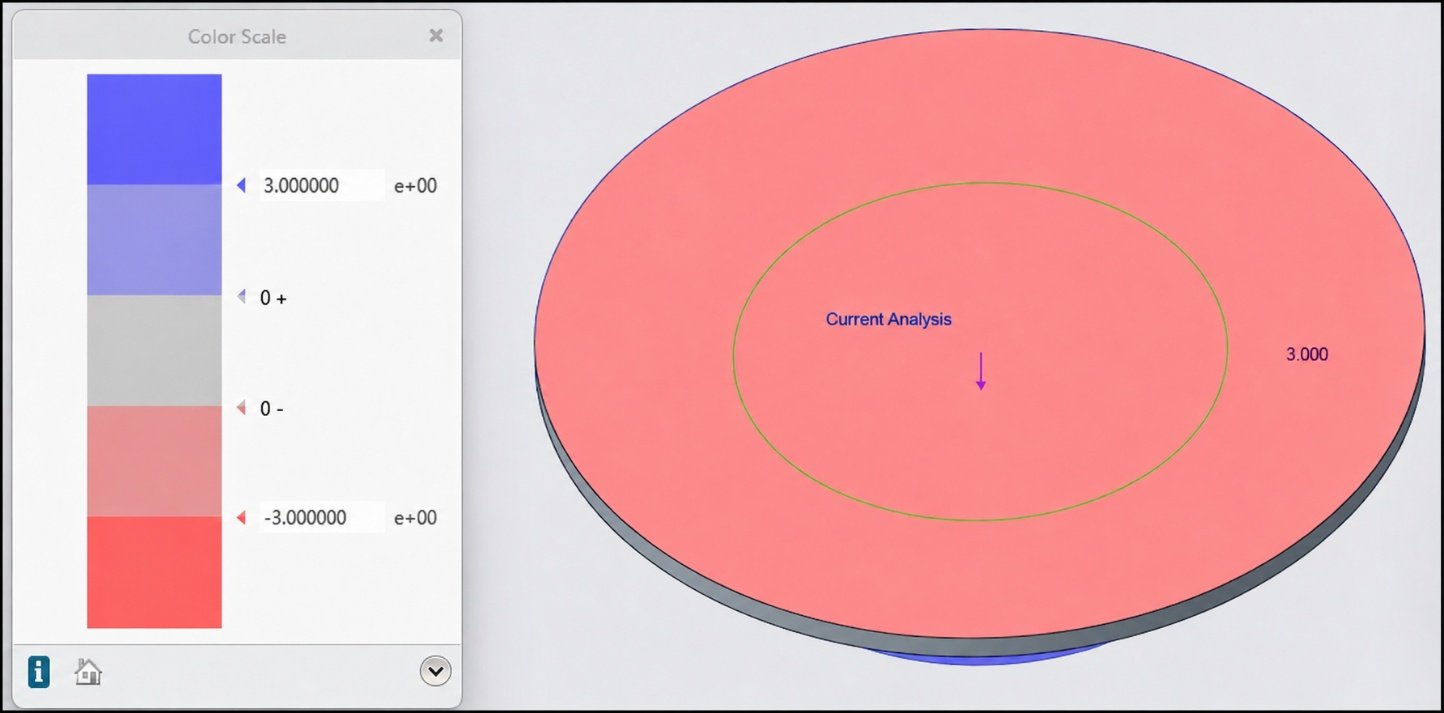Close the Color Scale panel
1444x713 pixels.
[x=436, y=36]
